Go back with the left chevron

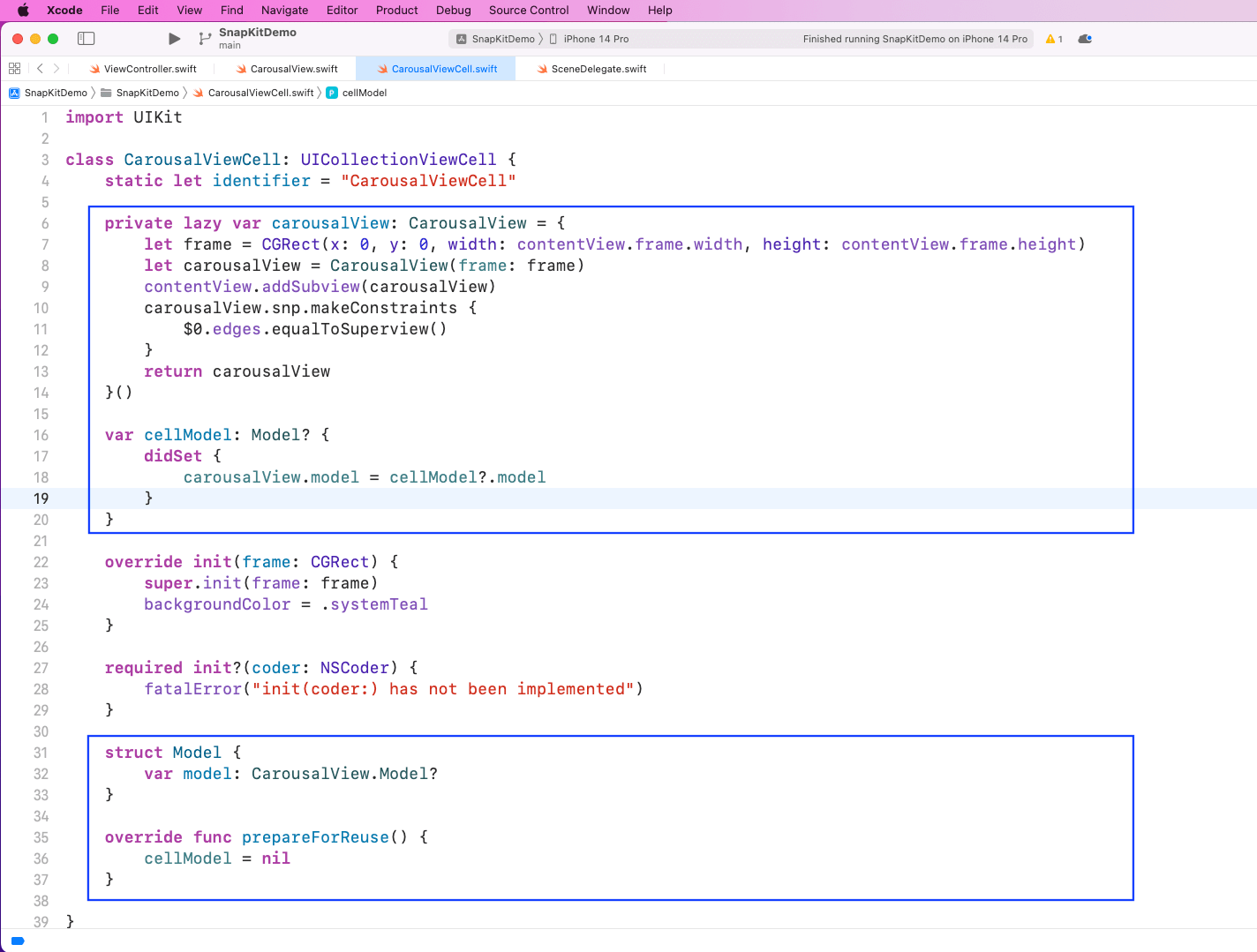[x=40, y=69]
